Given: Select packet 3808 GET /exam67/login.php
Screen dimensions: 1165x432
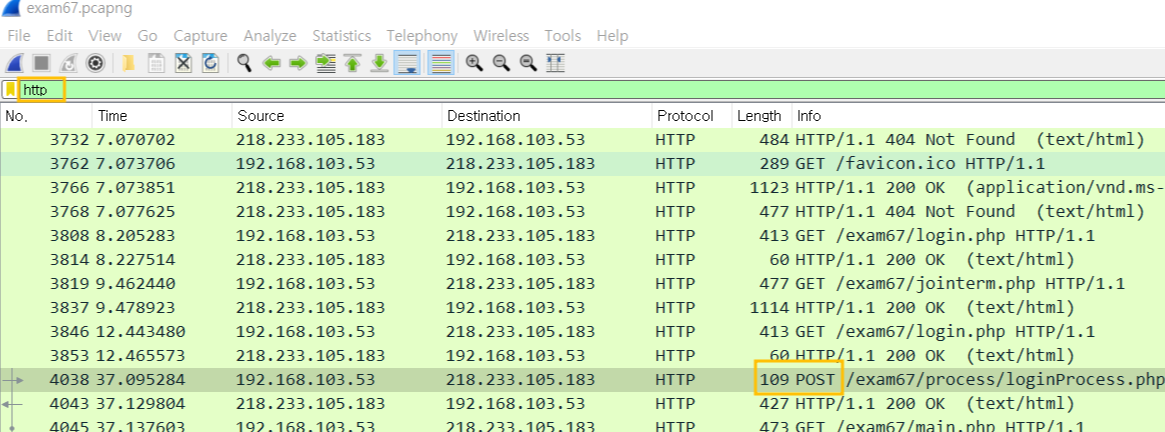Looking at the screenshot, I should pos(582,236).
